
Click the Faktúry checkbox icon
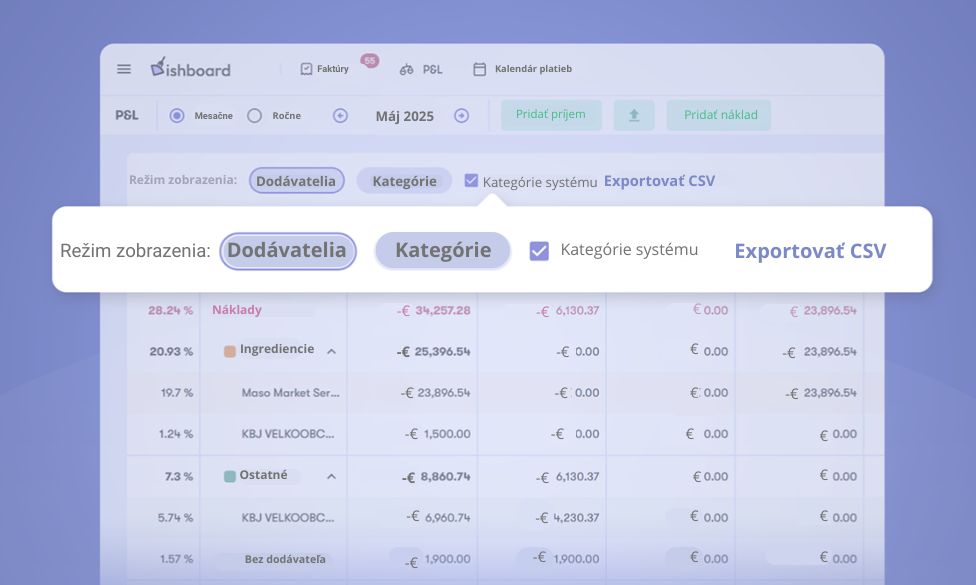(307, 69)
